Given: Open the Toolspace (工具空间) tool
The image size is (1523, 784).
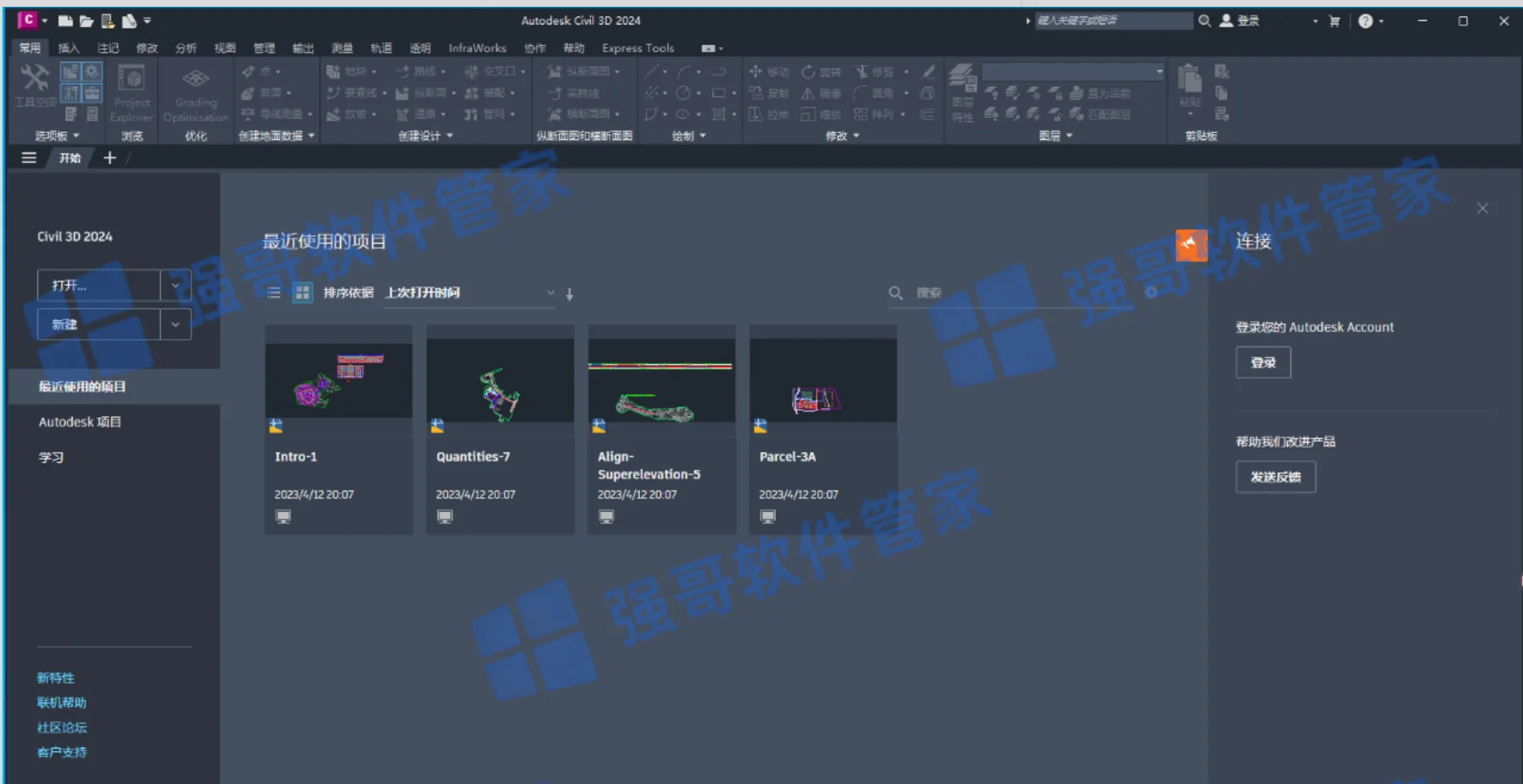Looking at the screenshot, I should pyautogui.click(x=35, y=85).
